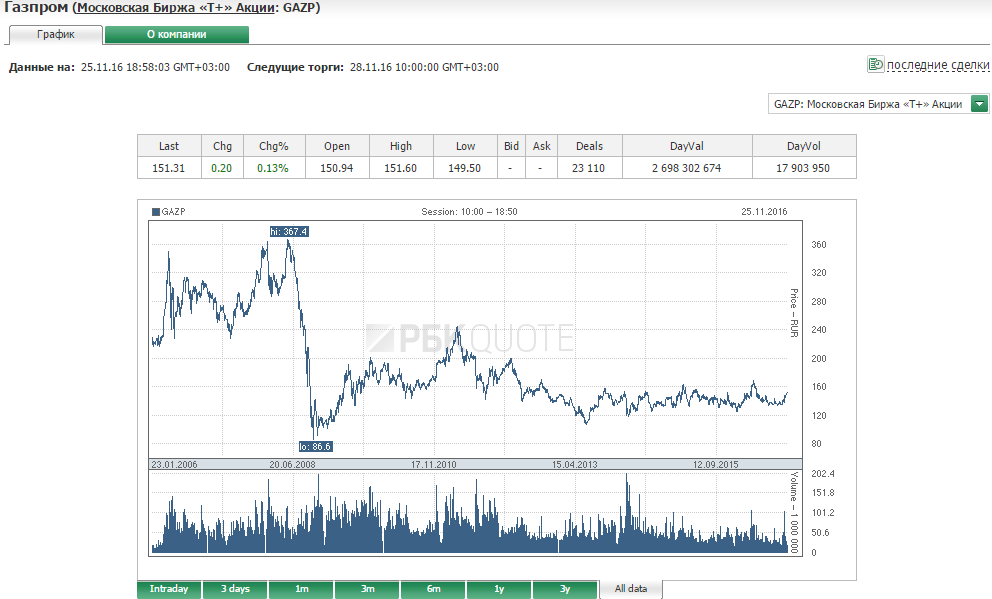Image resolution: width=992 pixels, height=599 pixels.
Task: Switch the chart to 1m period
Action: [302, 589]
